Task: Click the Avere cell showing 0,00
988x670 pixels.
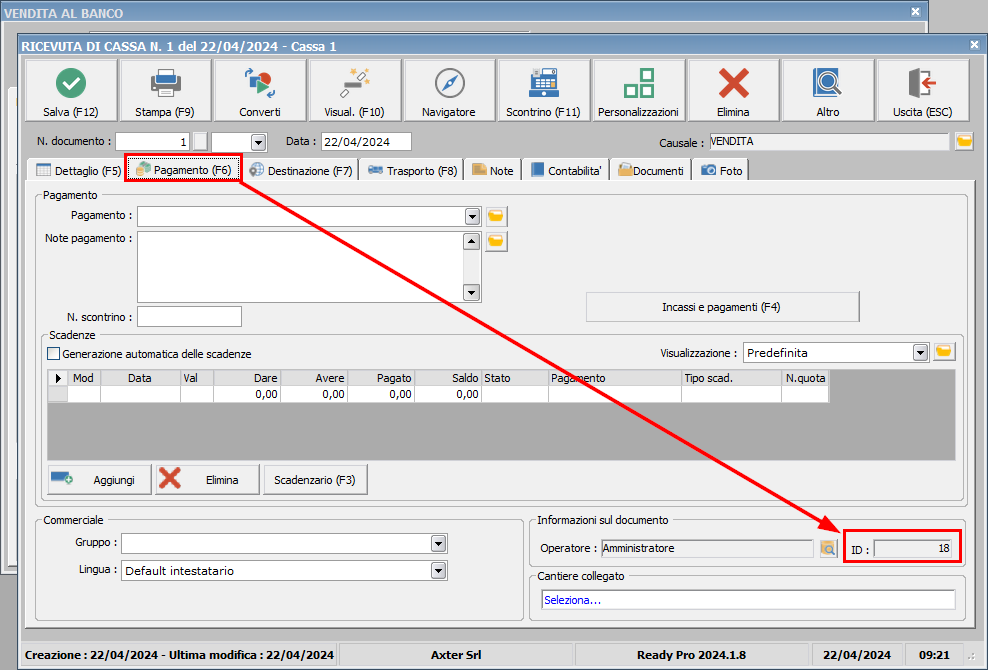Action: click(x=314, y=394)
